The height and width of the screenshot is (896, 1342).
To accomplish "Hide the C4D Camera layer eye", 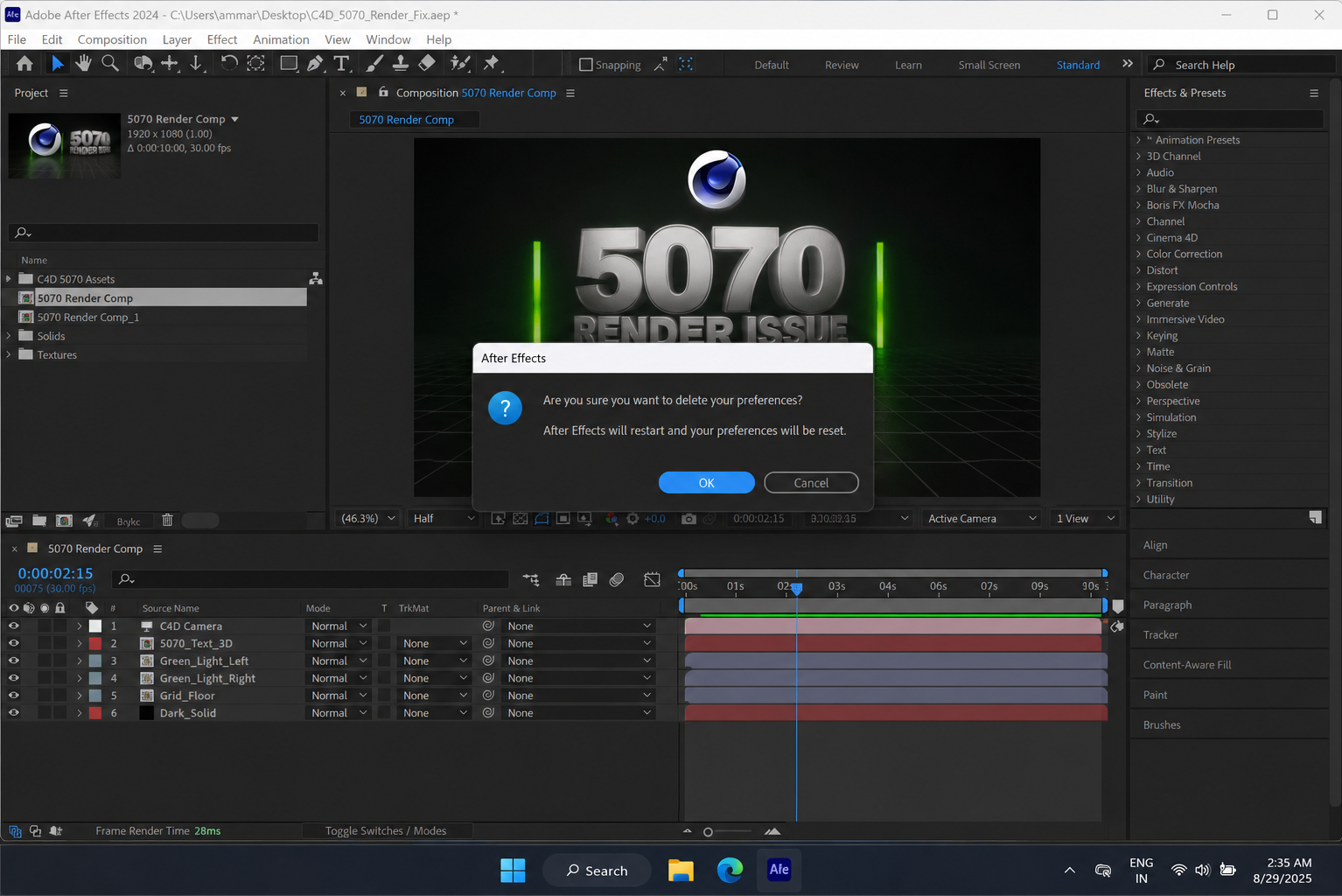I will (x=13, y=626).
